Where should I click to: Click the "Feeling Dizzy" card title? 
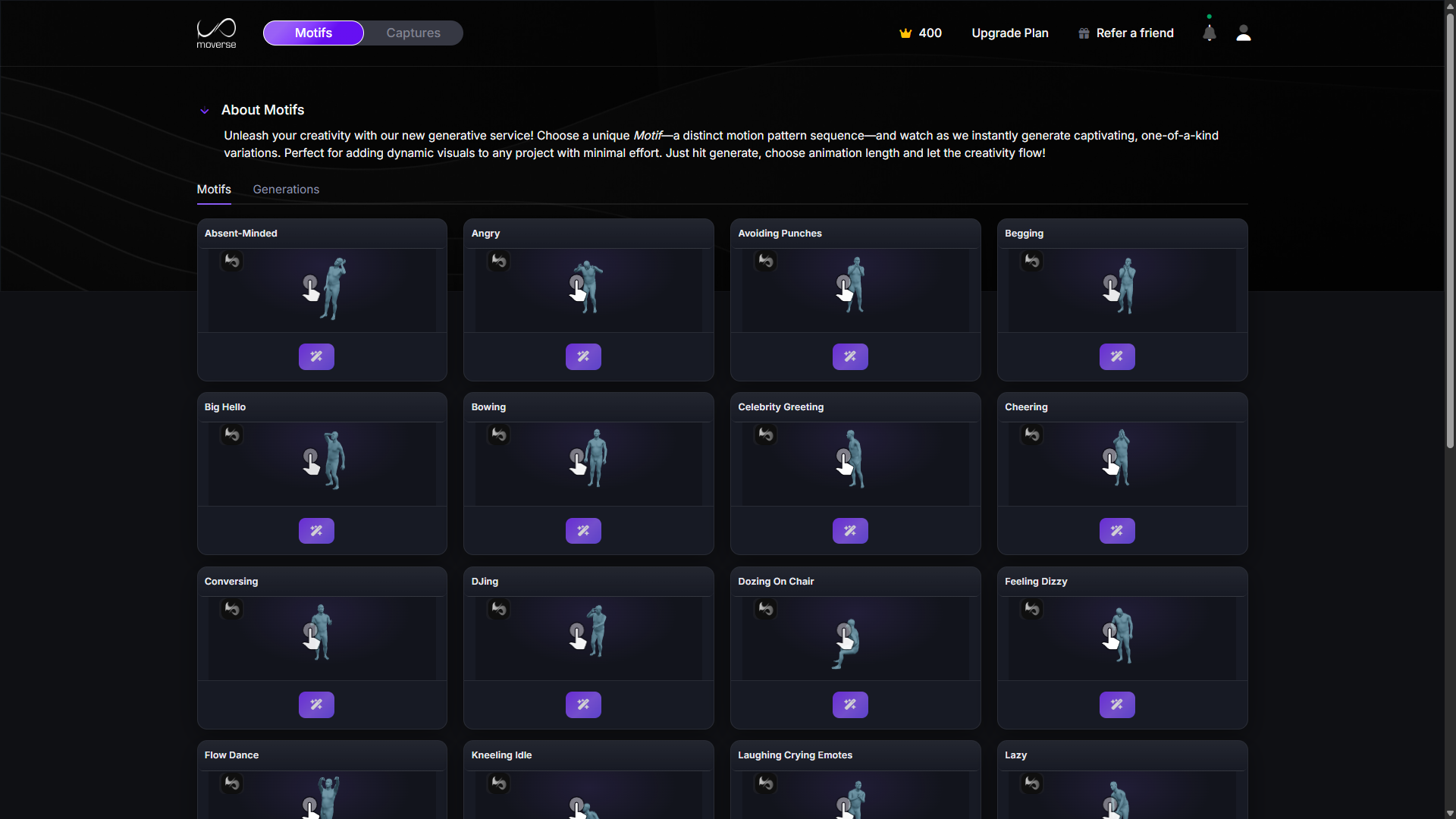point(1036,582)
